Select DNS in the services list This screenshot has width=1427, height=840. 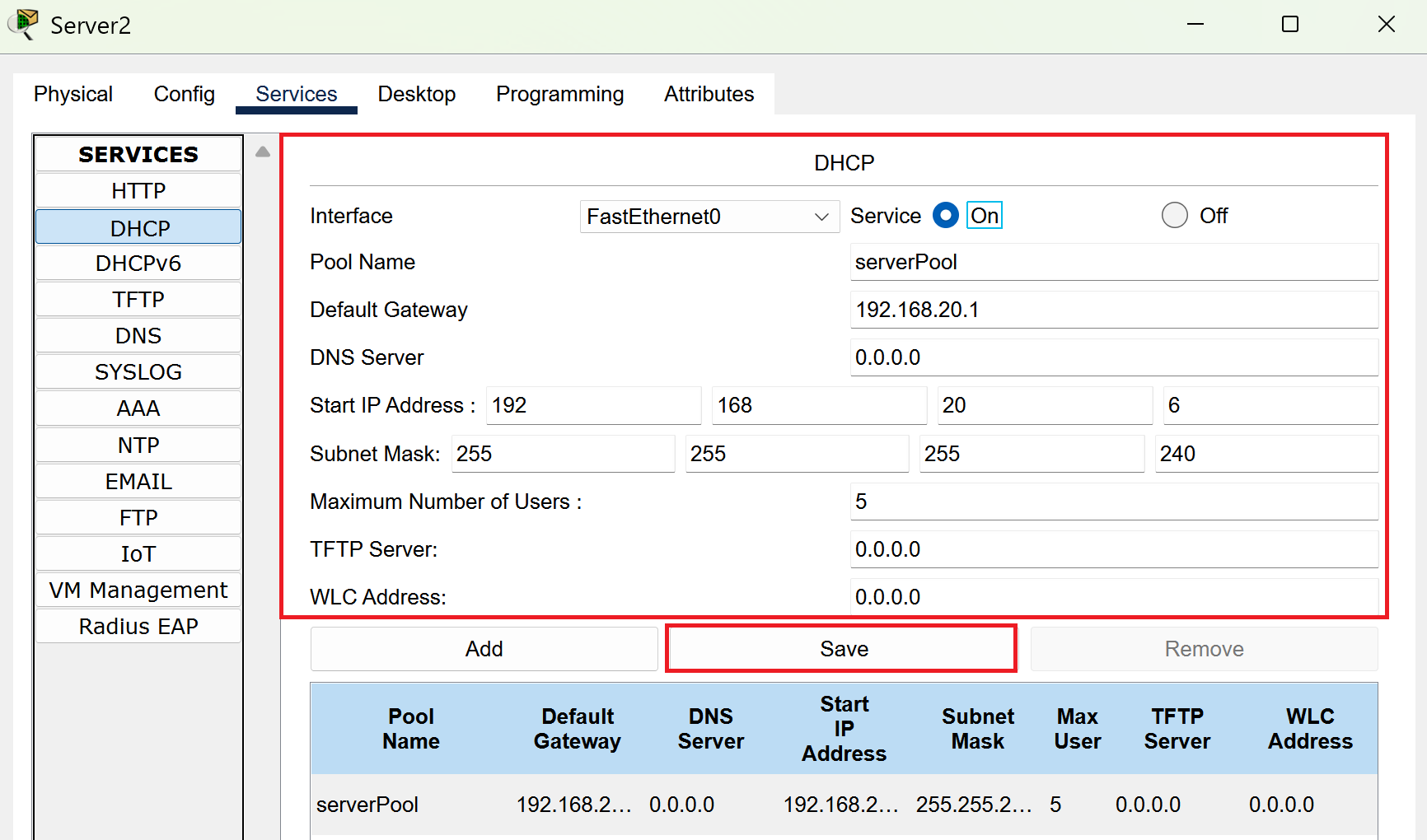(x=138, y=336)
